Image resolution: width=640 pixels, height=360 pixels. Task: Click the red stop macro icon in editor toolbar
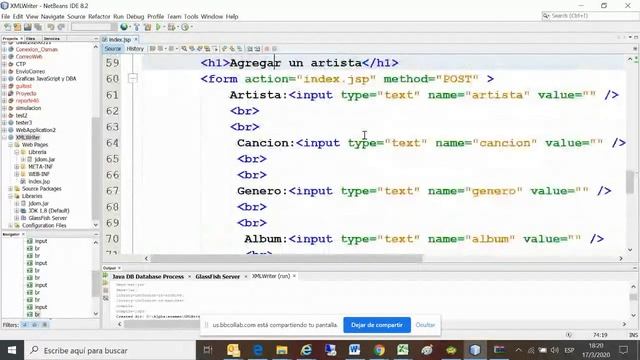click(x=267, y=49)
